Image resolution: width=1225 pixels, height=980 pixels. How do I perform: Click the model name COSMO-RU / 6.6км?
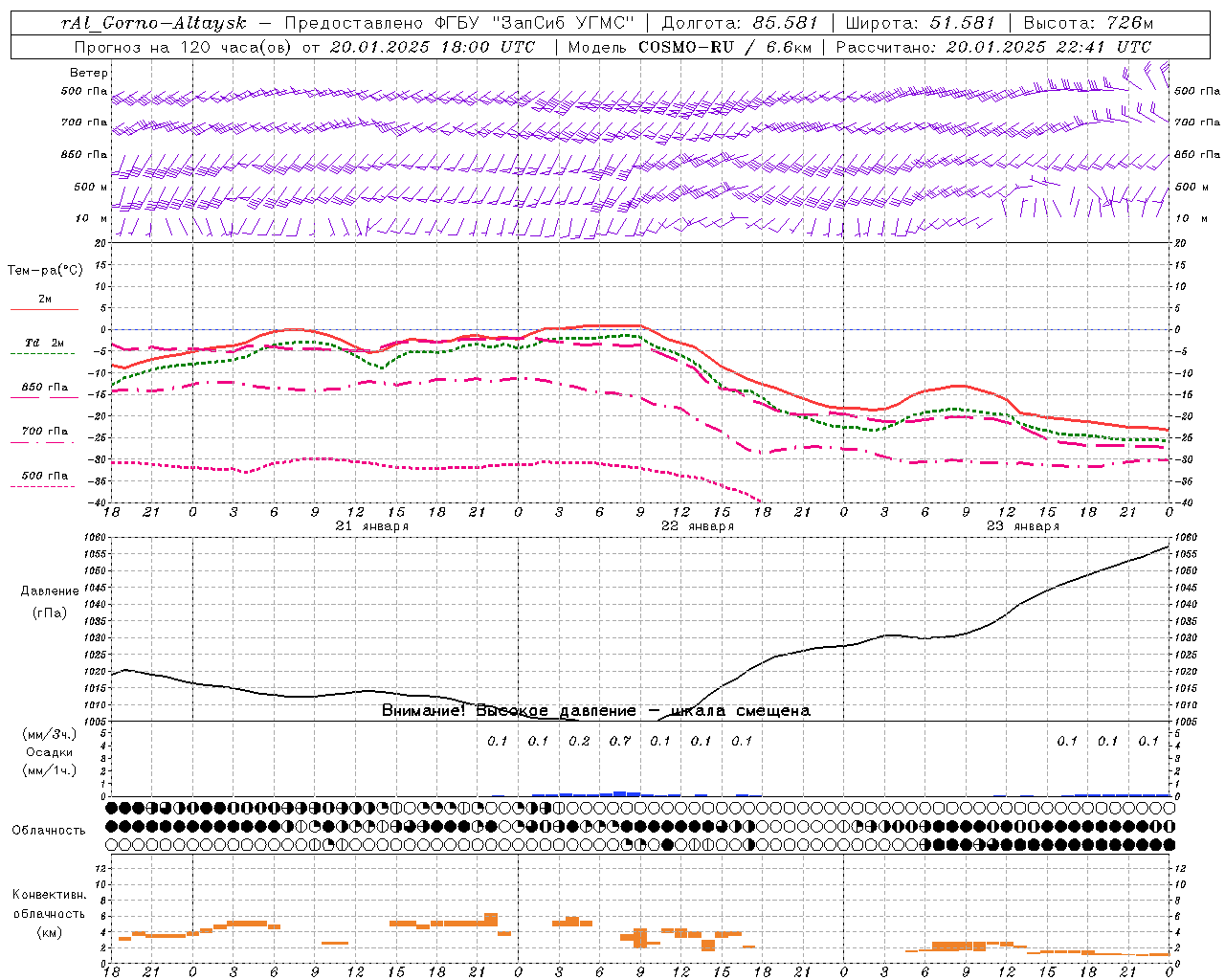tap(724, 47)
